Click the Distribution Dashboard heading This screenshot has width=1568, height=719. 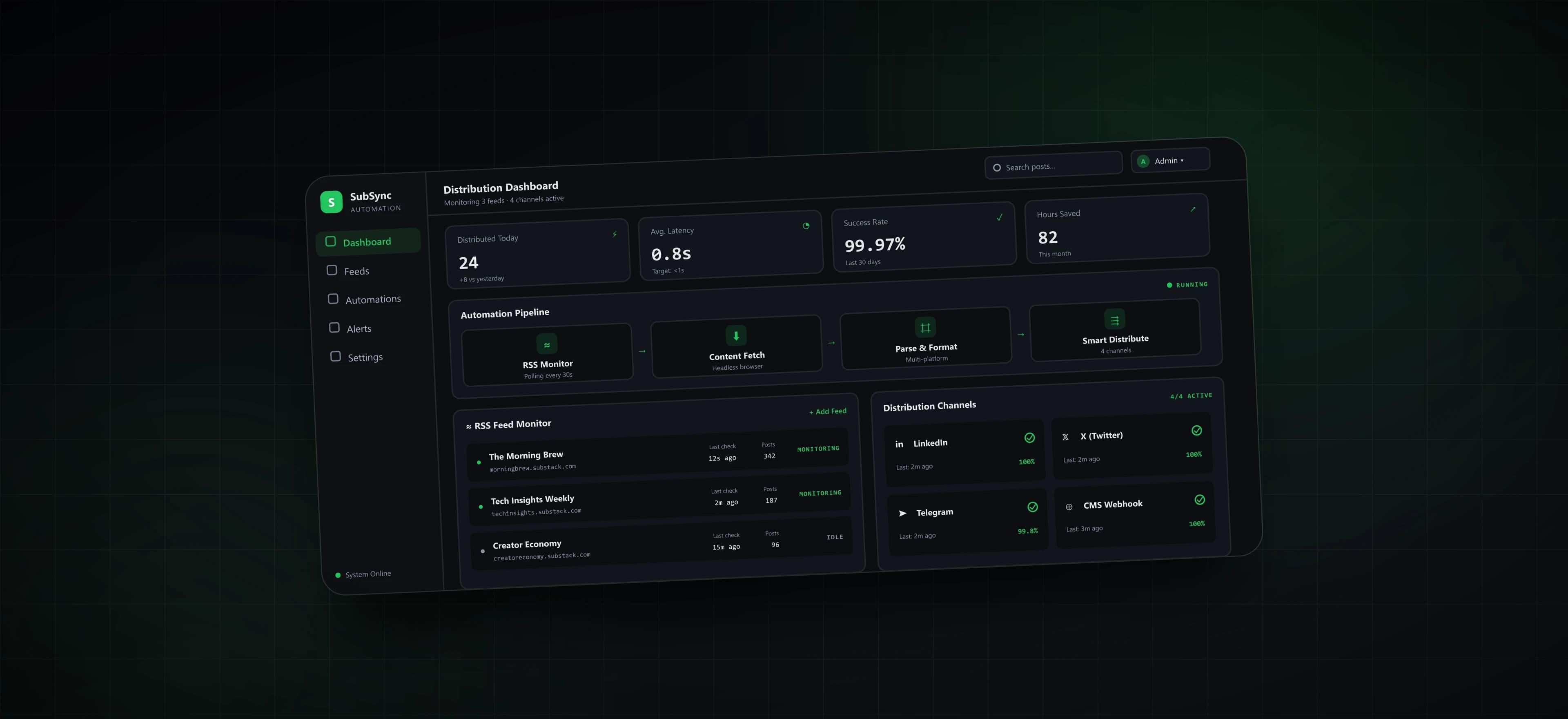pyautogui.click(x=501, y=188)
